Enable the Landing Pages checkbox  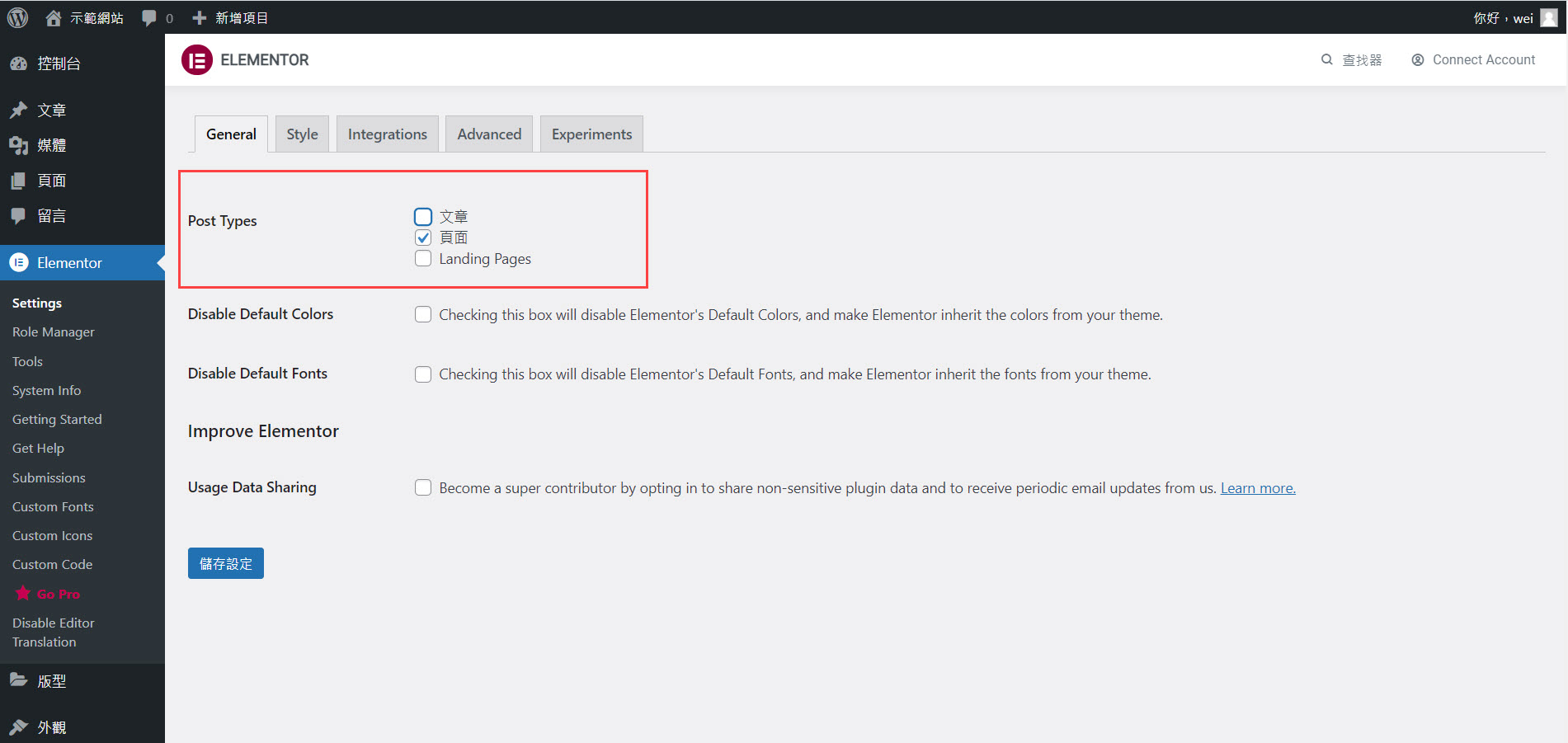click(x=423, y=258)
